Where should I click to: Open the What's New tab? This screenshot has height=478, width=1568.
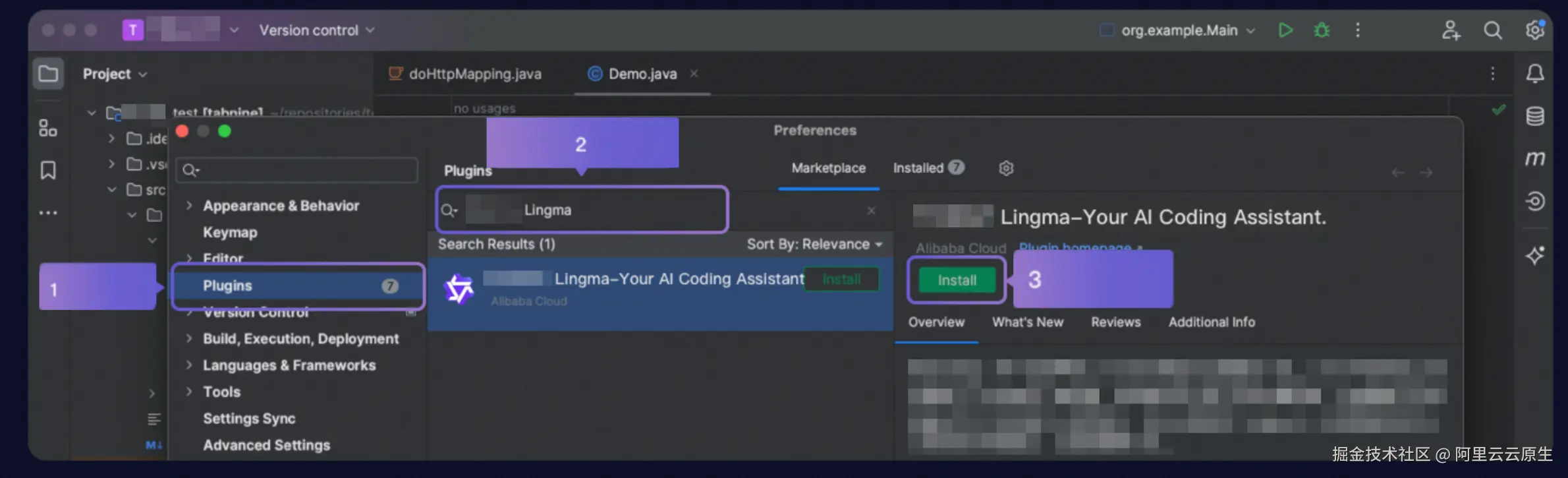click(1028, 322)
